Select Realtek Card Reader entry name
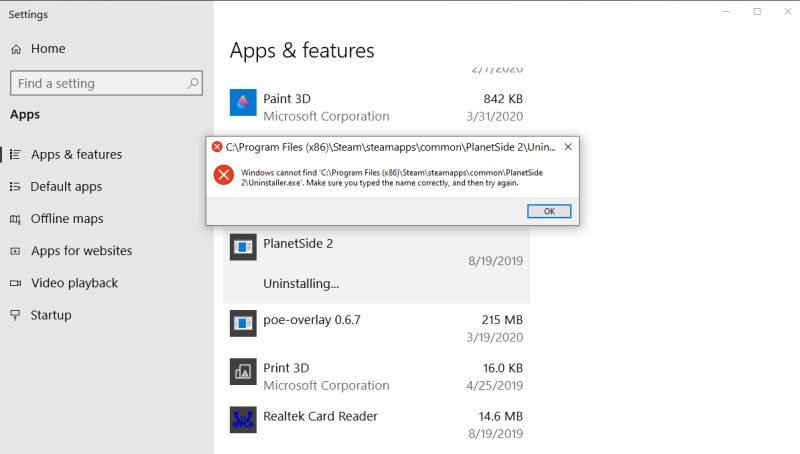The image size is (800, 454). click(320, 416)
